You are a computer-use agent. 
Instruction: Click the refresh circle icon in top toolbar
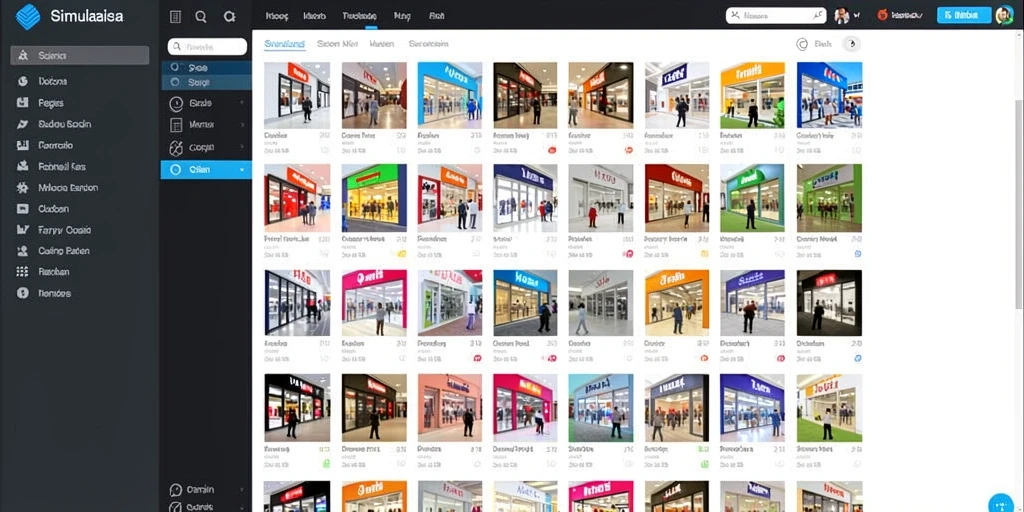(x=229, y=17)
